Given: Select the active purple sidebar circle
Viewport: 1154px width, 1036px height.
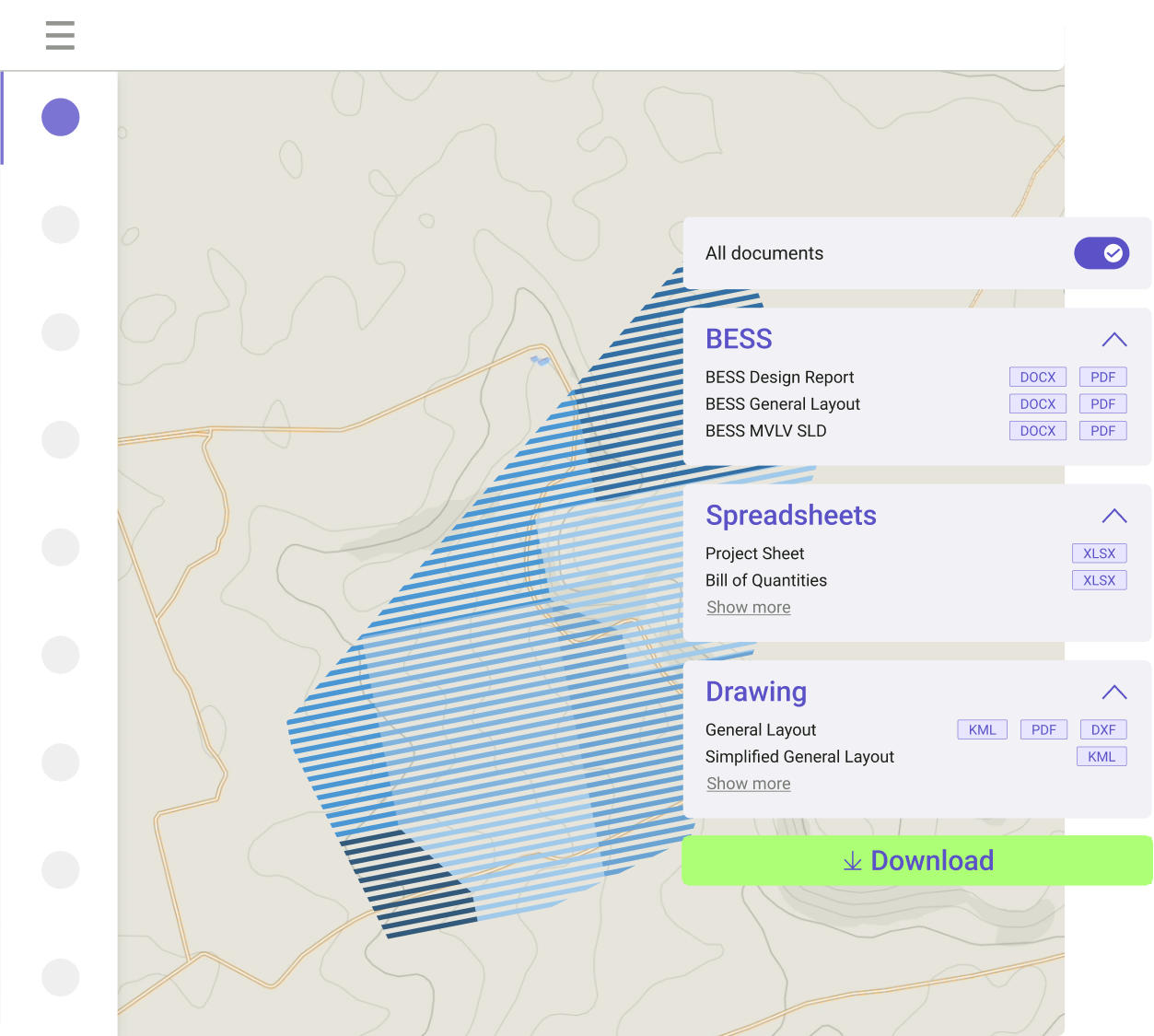Looking at the screenshot, I should click(61, 117).
